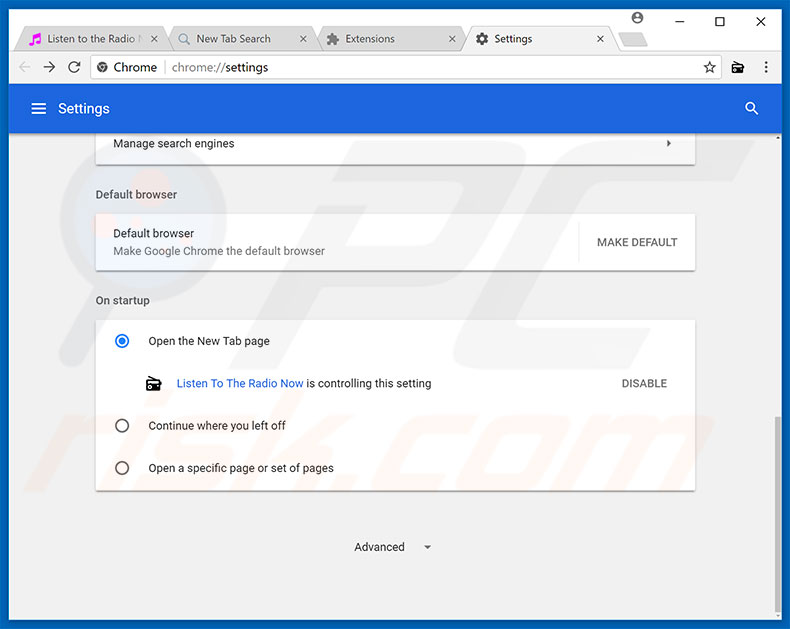790x629 pixels.
Task: Select Continue where you left off
Action: point(122,426)
